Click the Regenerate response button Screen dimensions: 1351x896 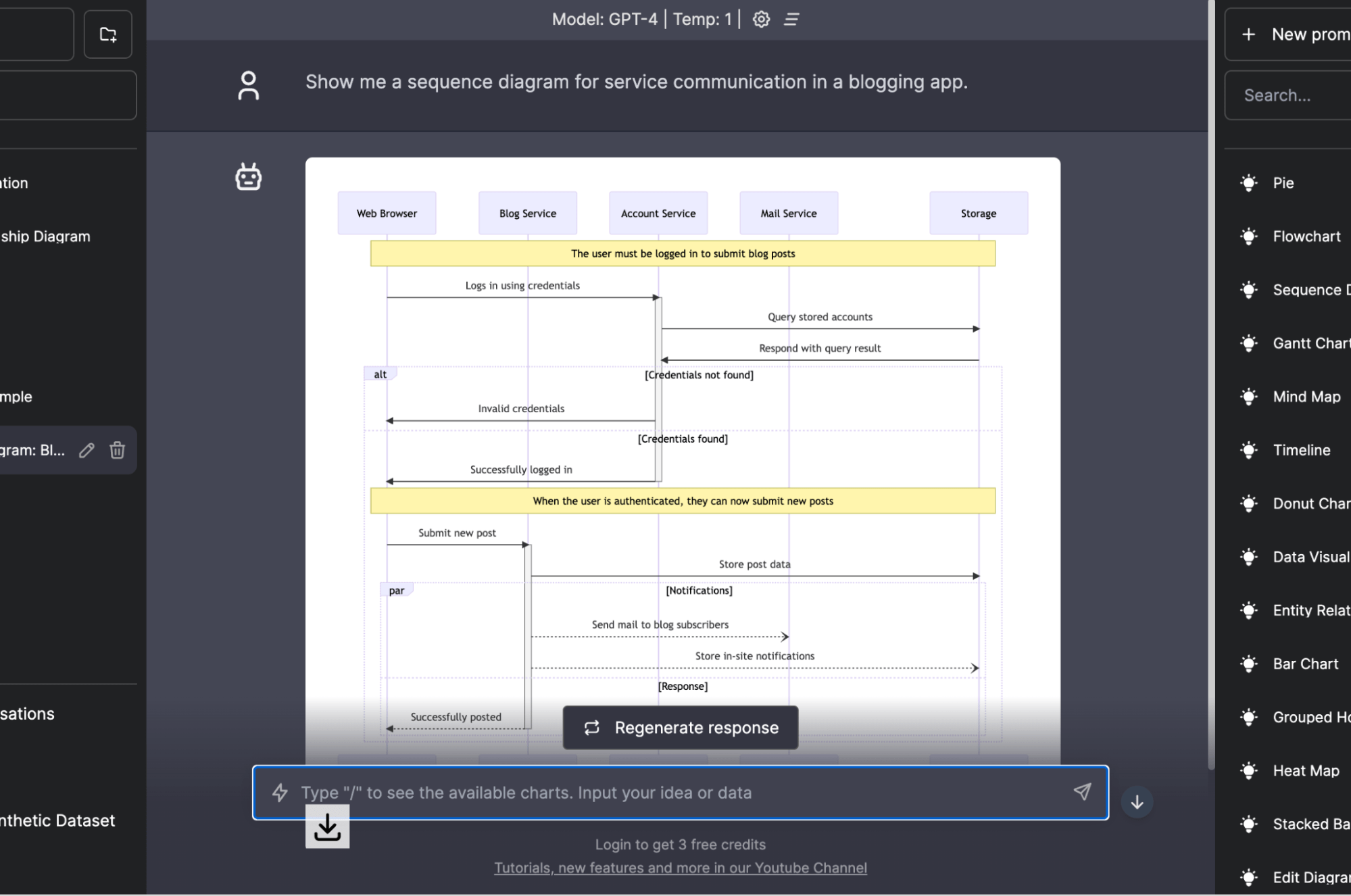[679, 727]
